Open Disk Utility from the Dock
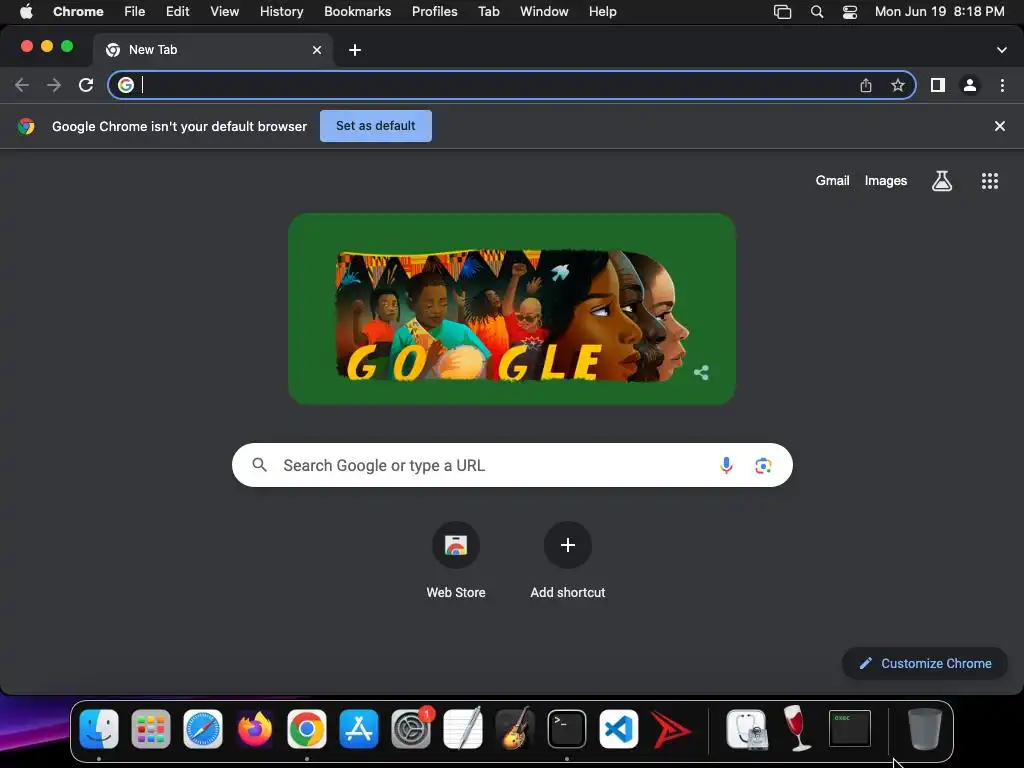This screenshot has height=768, width=1024. 746,729
